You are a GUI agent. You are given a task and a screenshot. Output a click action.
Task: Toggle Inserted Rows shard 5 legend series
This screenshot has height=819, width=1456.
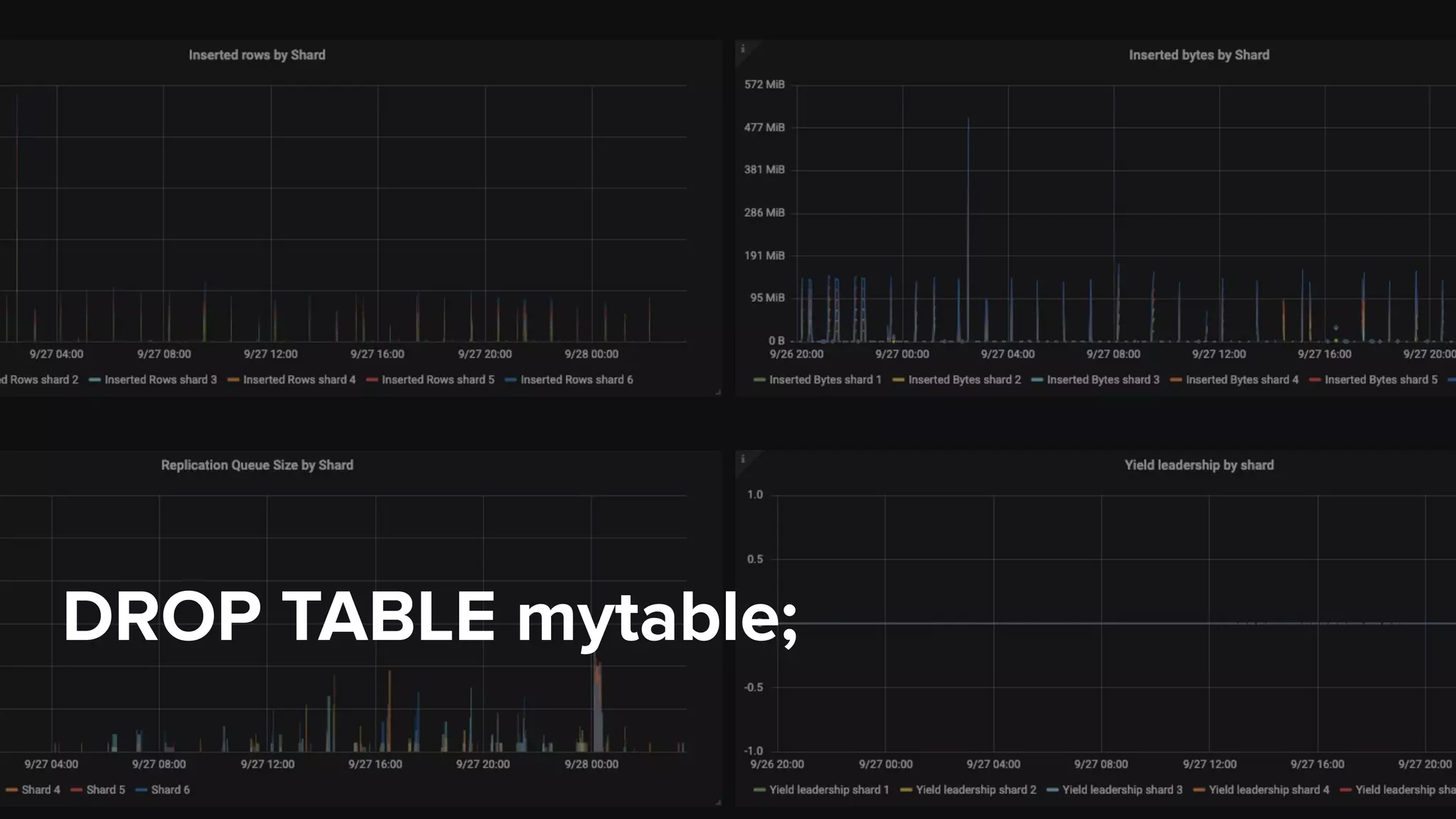pyautogui.click(x=438, y=380)
